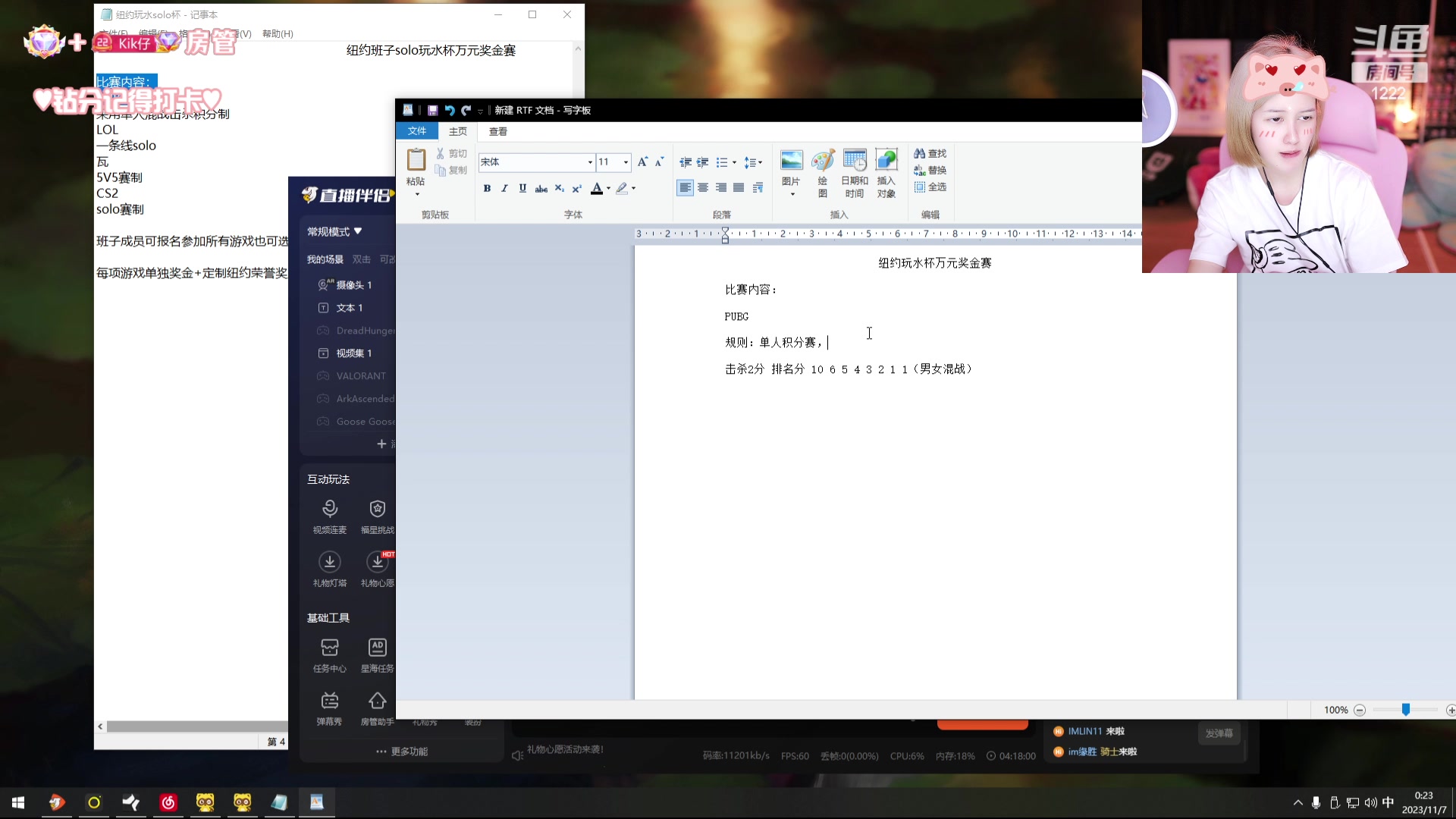Viewport: 1456px width, 819px height.
Task: Open 帮助(H) menu in Notepad
Action: click(278, 34)
